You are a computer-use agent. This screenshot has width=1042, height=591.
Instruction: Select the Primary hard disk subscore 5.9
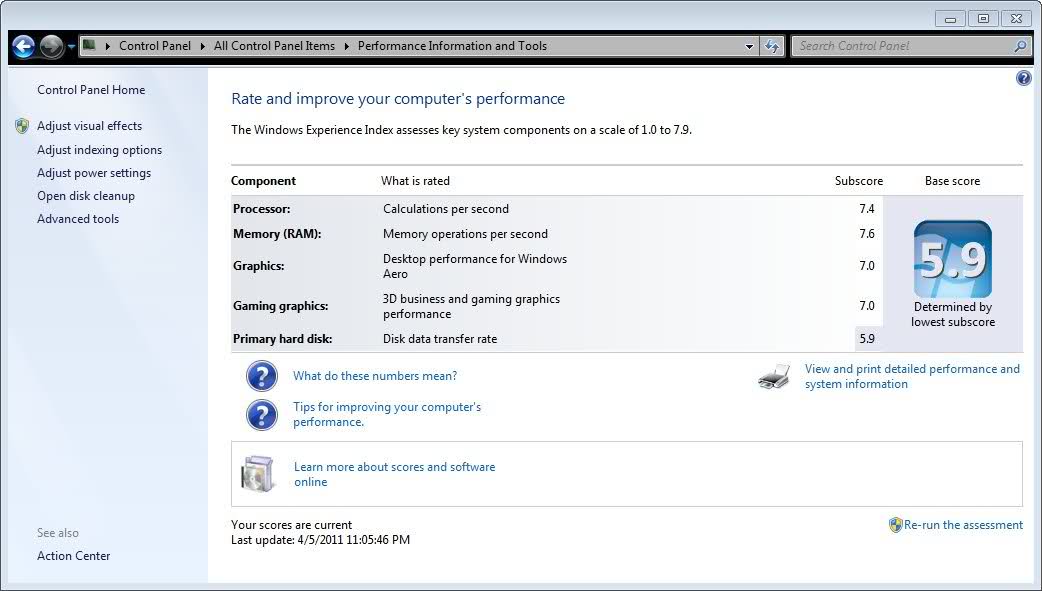point(867,339)
